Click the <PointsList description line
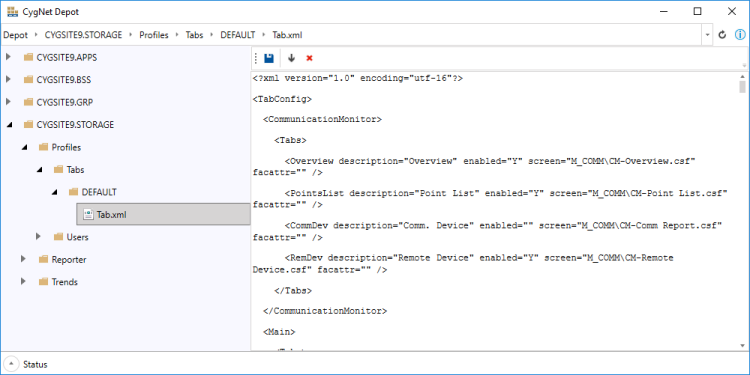Image resolution: width=750 pixels, height=375 pixels. pos(506,194)
